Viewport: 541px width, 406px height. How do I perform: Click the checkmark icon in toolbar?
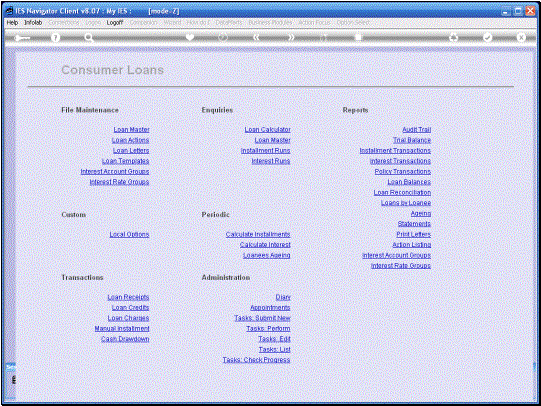(x=487, y=37)
